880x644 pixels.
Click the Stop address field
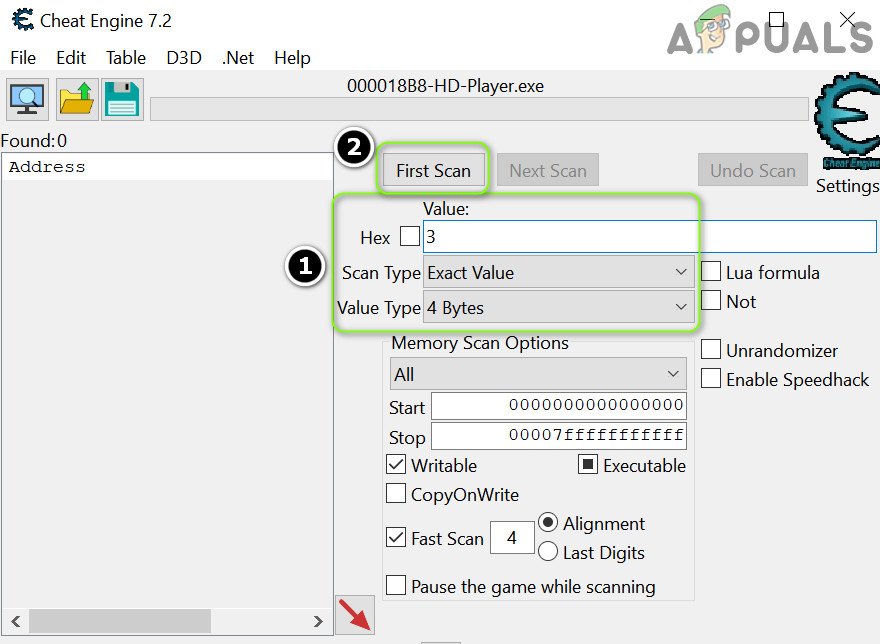pos(559,436)
